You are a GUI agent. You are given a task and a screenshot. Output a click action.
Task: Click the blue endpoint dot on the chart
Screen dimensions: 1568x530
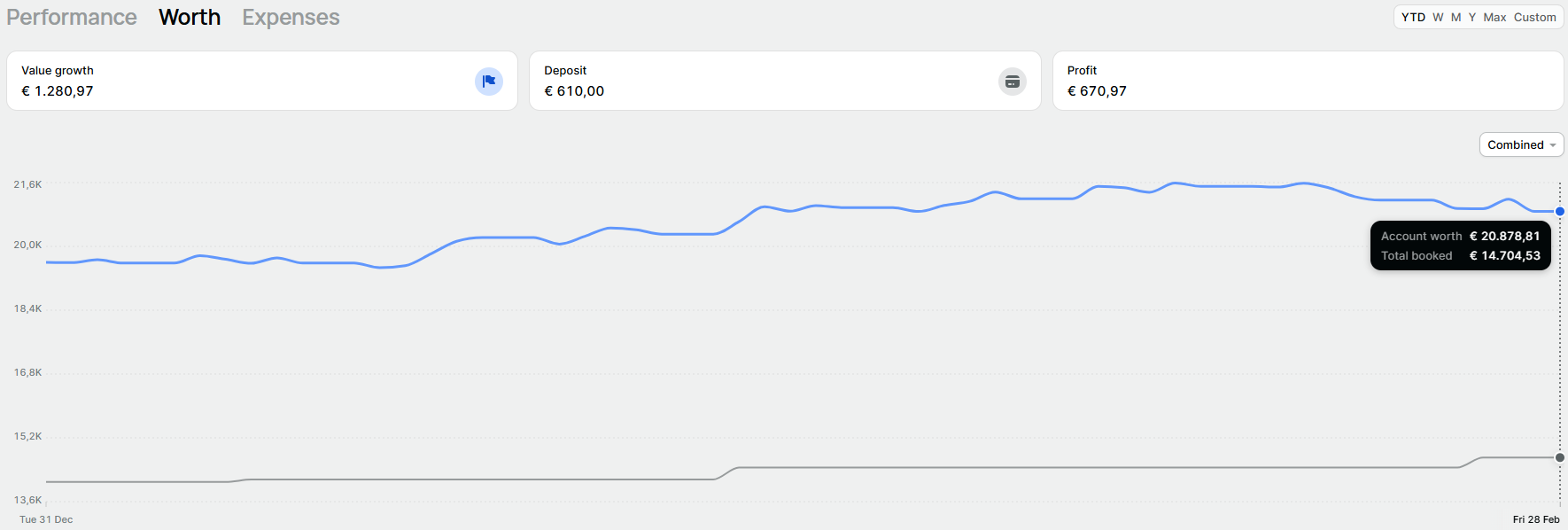pos(1558,212)
